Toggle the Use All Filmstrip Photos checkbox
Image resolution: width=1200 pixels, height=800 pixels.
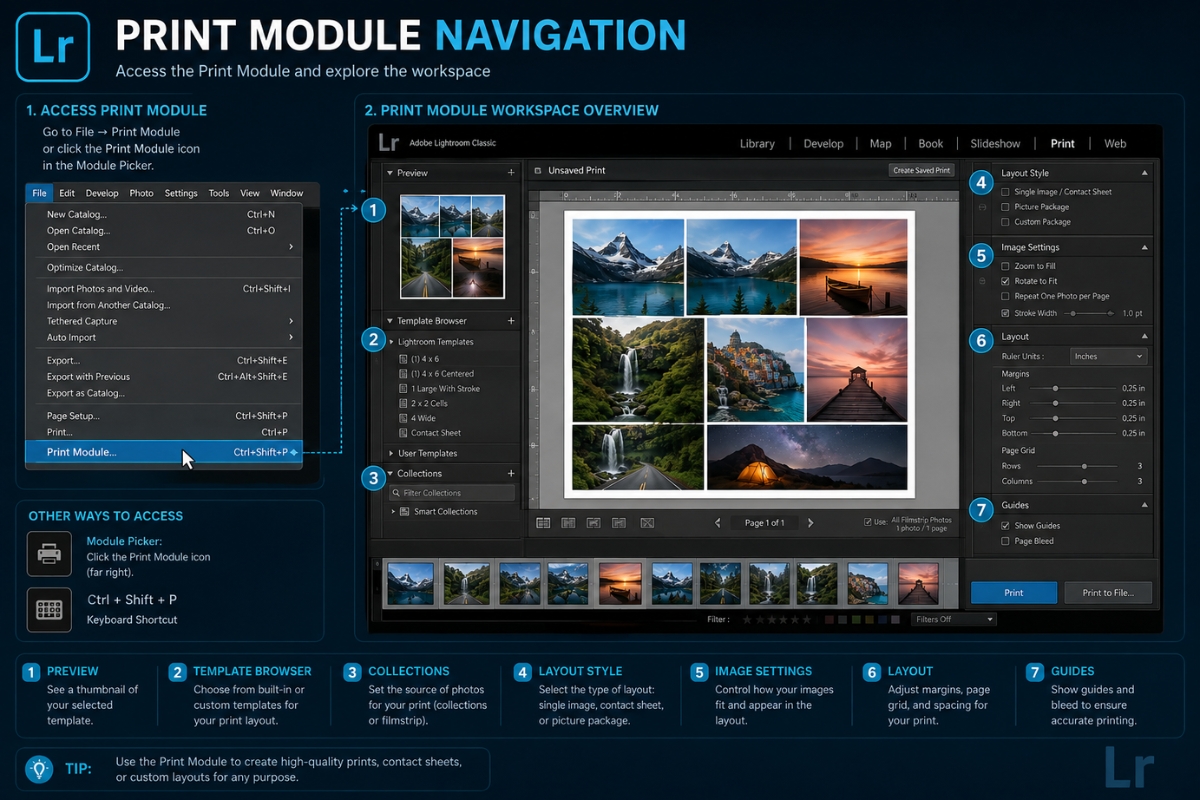click(x=868, y=521)
